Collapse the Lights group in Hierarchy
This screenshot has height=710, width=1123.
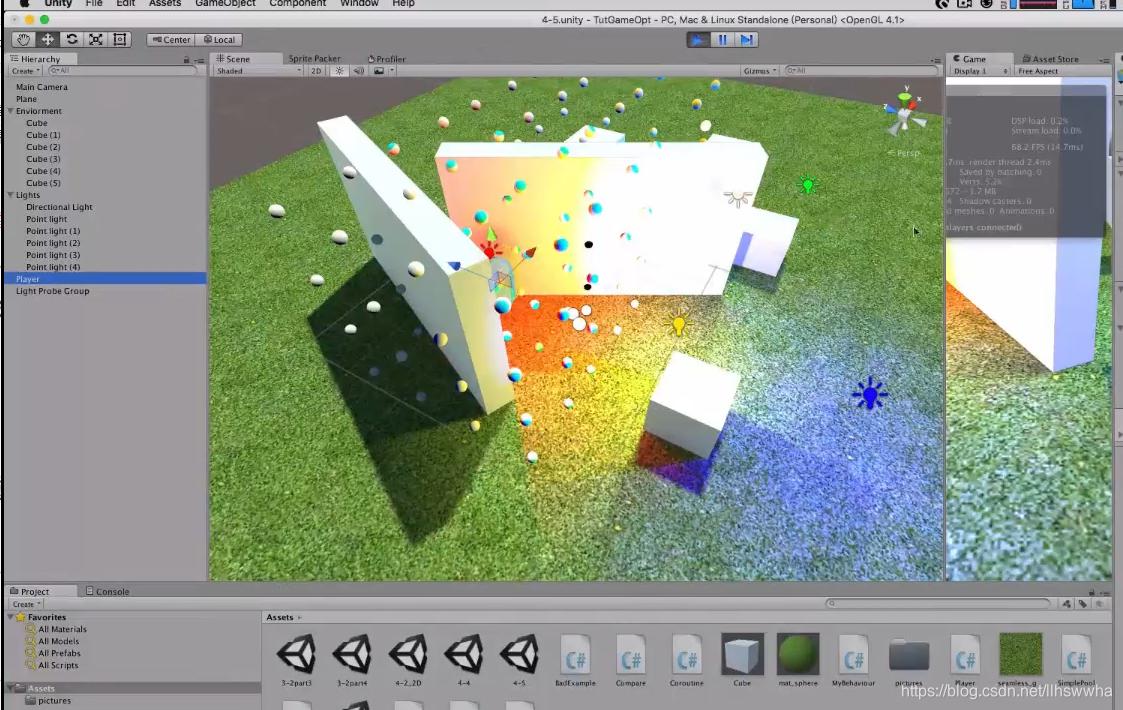(10, 195)
